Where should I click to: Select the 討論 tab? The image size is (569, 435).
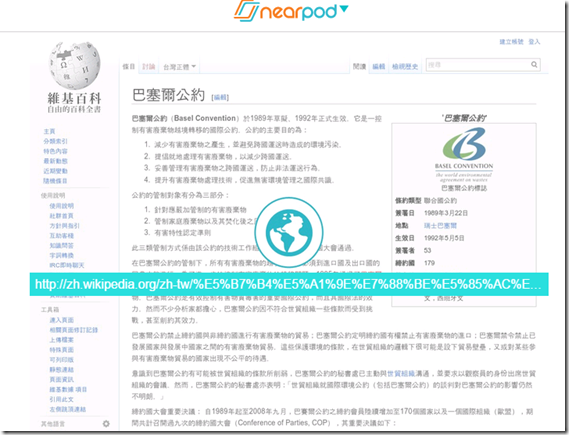coord(148,66)
